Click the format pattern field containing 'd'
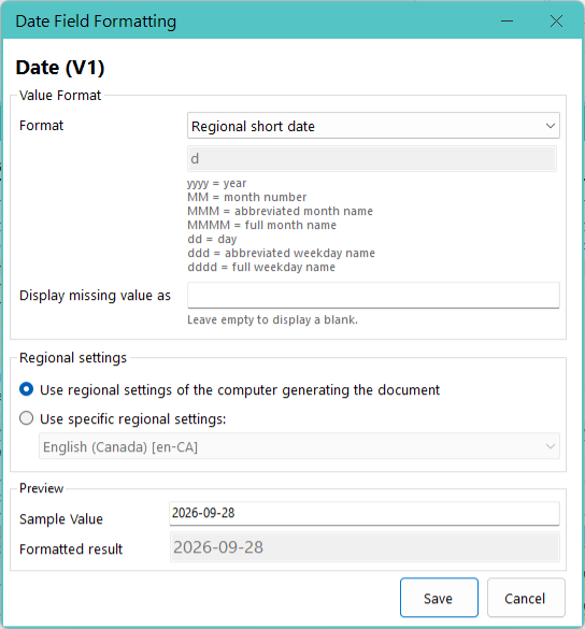 tap(372, 159)
